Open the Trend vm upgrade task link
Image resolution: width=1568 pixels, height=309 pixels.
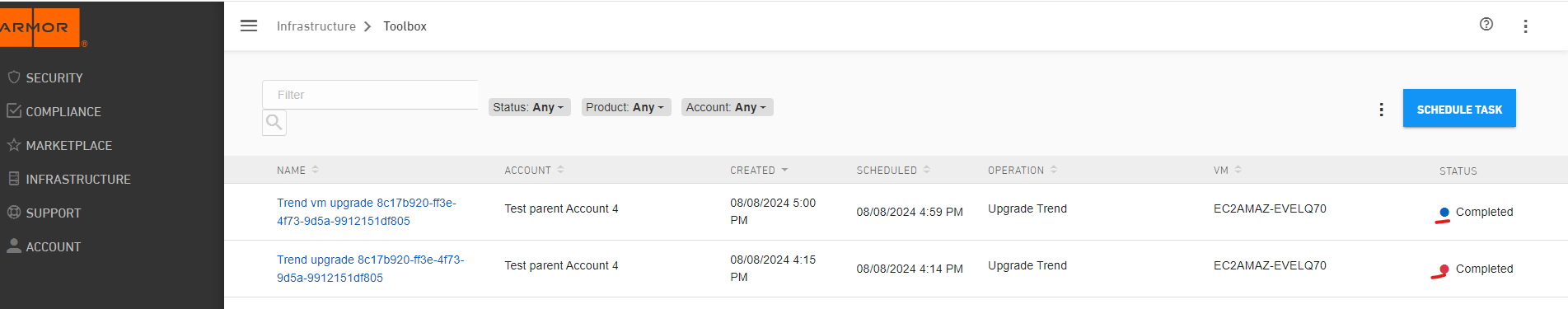pos(367,212)
